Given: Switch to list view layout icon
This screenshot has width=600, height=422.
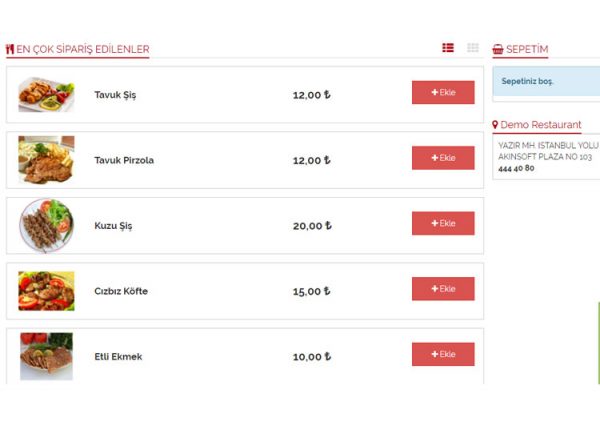Looking at the screenshot, I should click(448, 48).
